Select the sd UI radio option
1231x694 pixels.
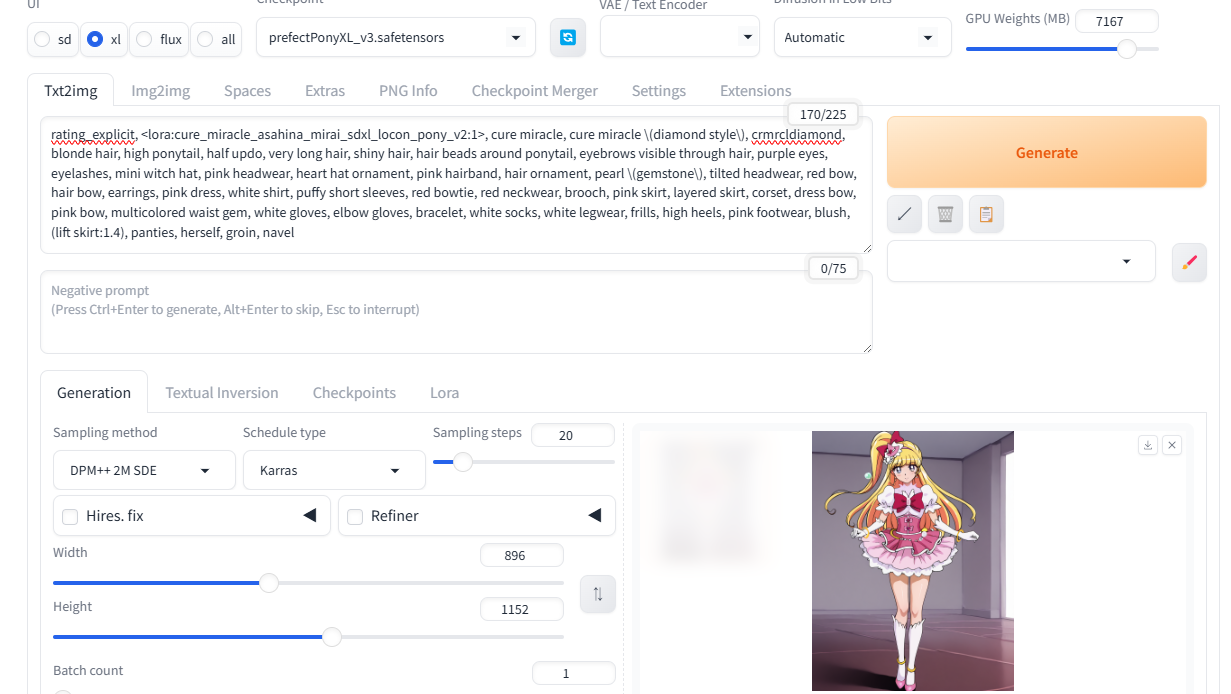[53, 39]
